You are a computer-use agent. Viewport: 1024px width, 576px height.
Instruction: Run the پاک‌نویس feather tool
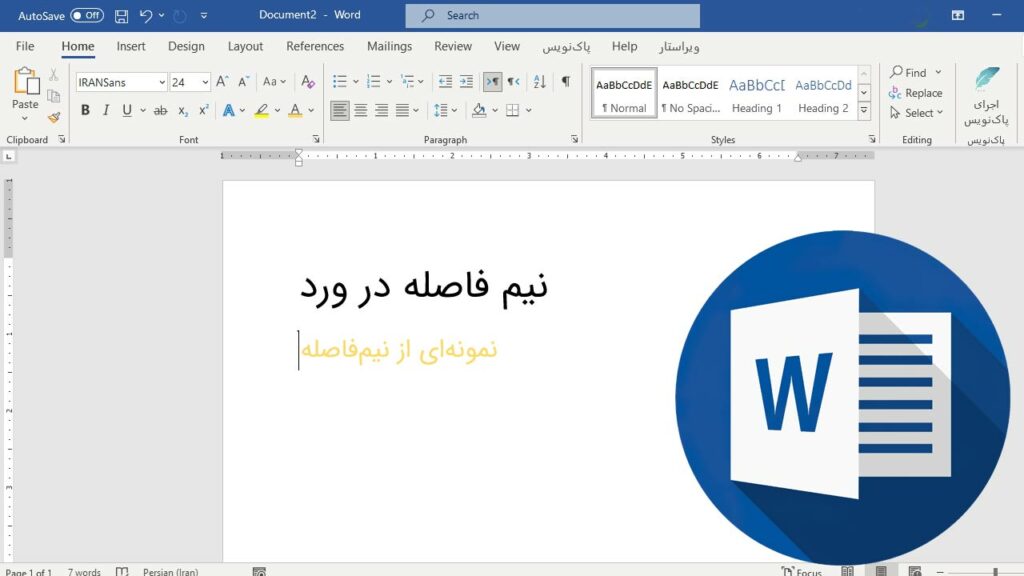(x=986, y=97)
